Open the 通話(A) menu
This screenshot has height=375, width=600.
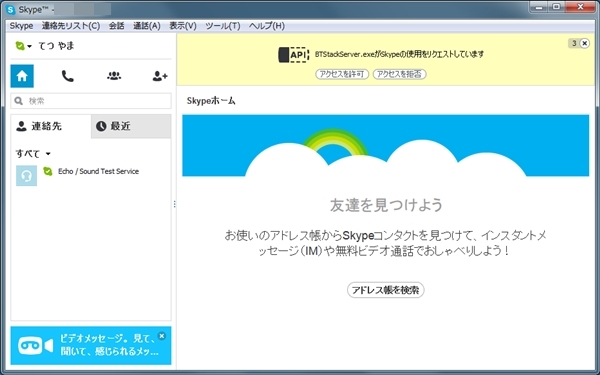click(147, 26)
